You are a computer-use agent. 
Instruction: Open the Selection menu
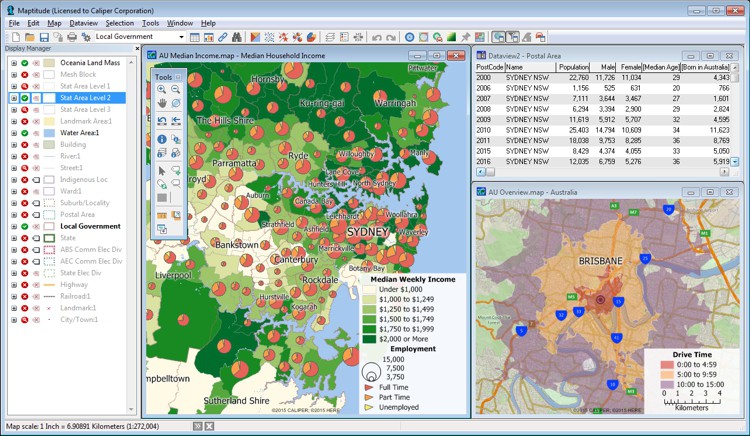tap(119, 22)
